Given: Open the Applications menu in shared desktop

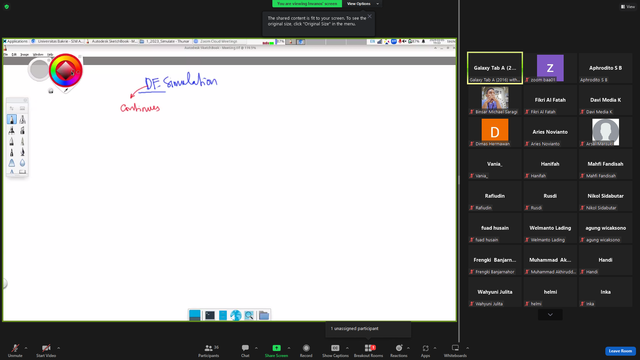Looking at the screenshot, I should 16,41.
